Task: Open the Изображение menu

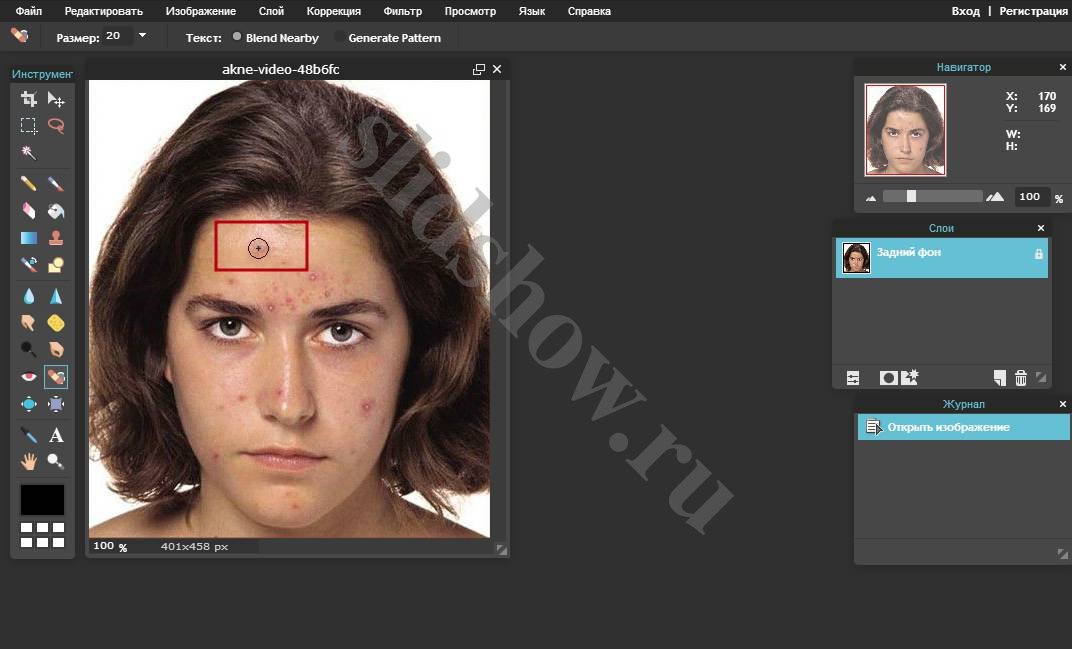Action: point(201,11)
